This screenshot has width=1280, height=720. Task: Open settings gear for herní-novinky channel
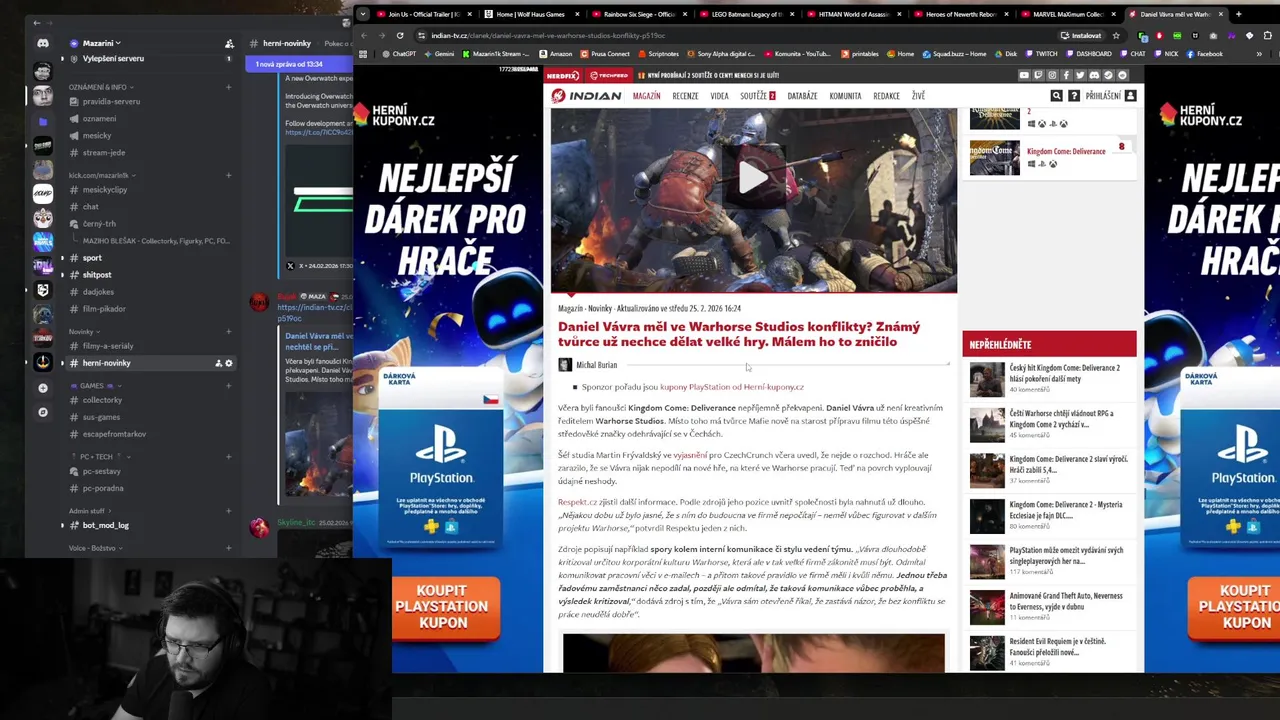(229, 363)
